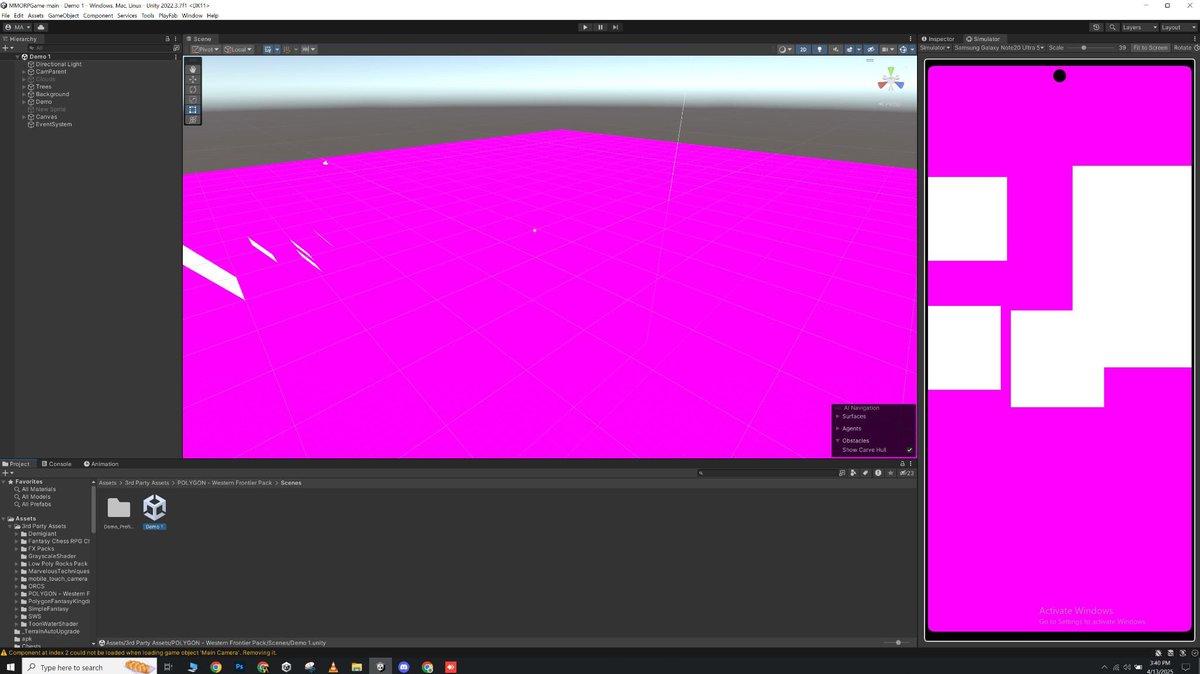The height and width of the screenshot is (674, 1200).
Task: Collapse the Obstacles section in AI Navigation overlay
Action: (x=838, y=440)
